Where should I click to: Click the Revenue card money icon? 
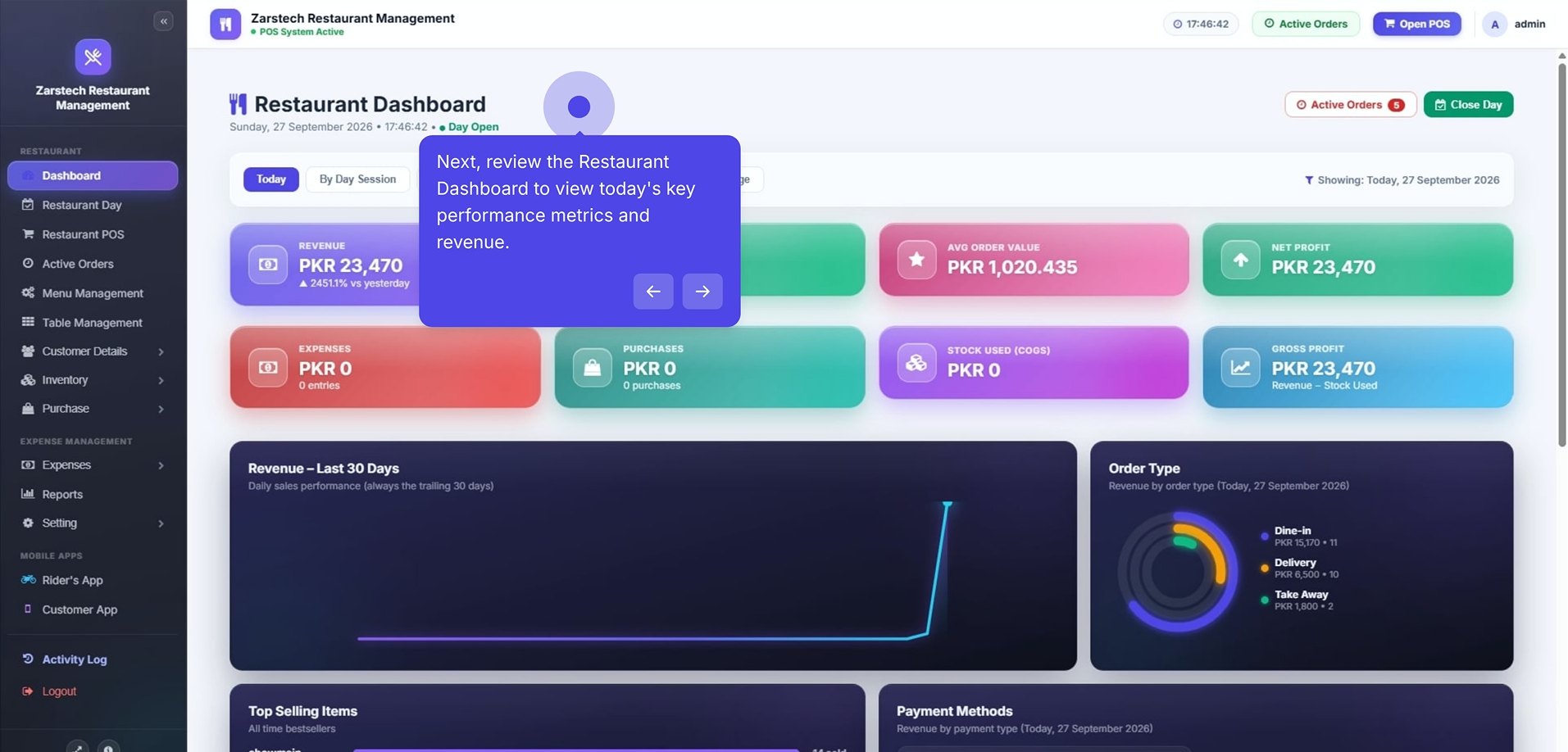pyautogui.click(x=268, y=265)
